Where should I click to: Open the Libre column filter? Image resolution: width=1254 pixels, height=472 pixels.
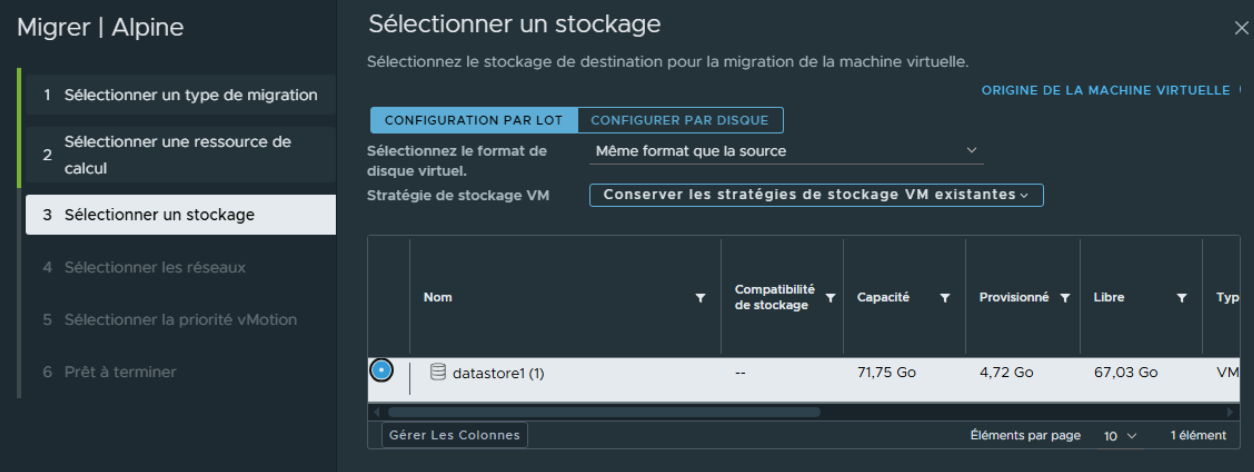[x=1182, y=298]
